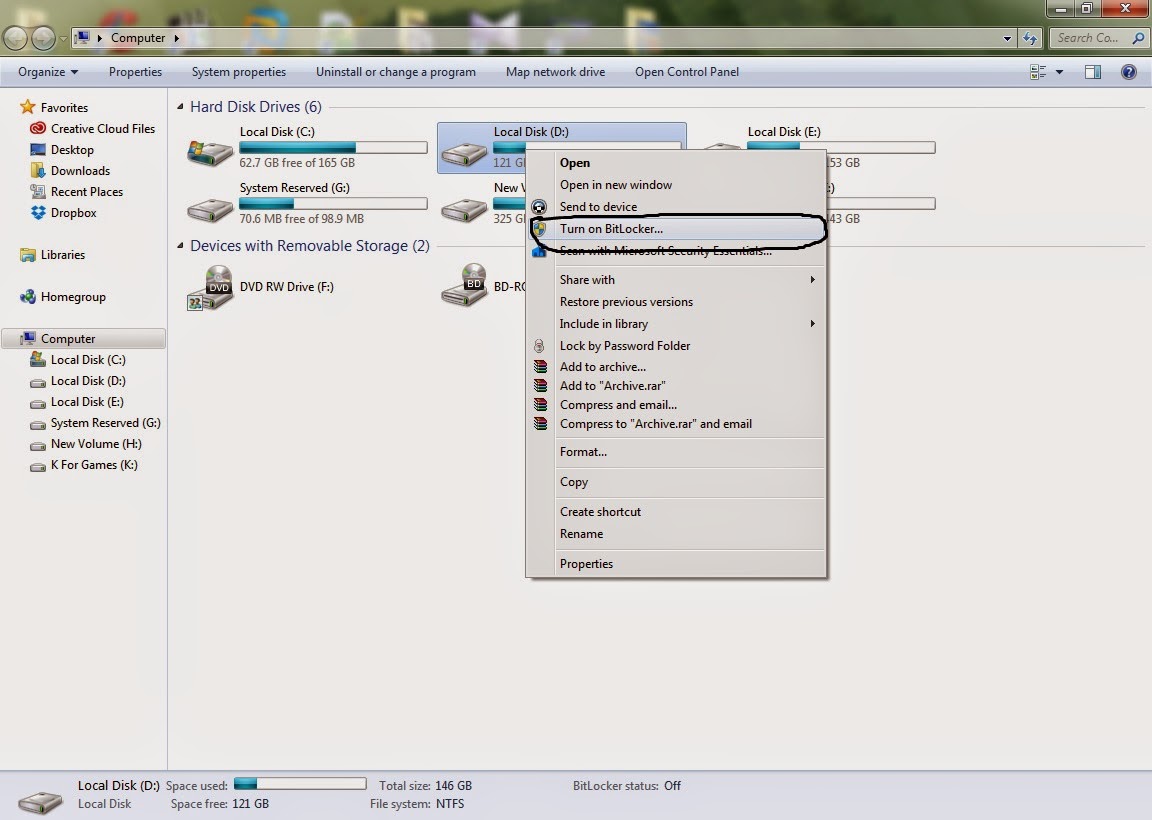Expand the arrow after Computer in breadcrumb
The height and width of the screenshot is (820, 1152).
click(x=176, y=38)
